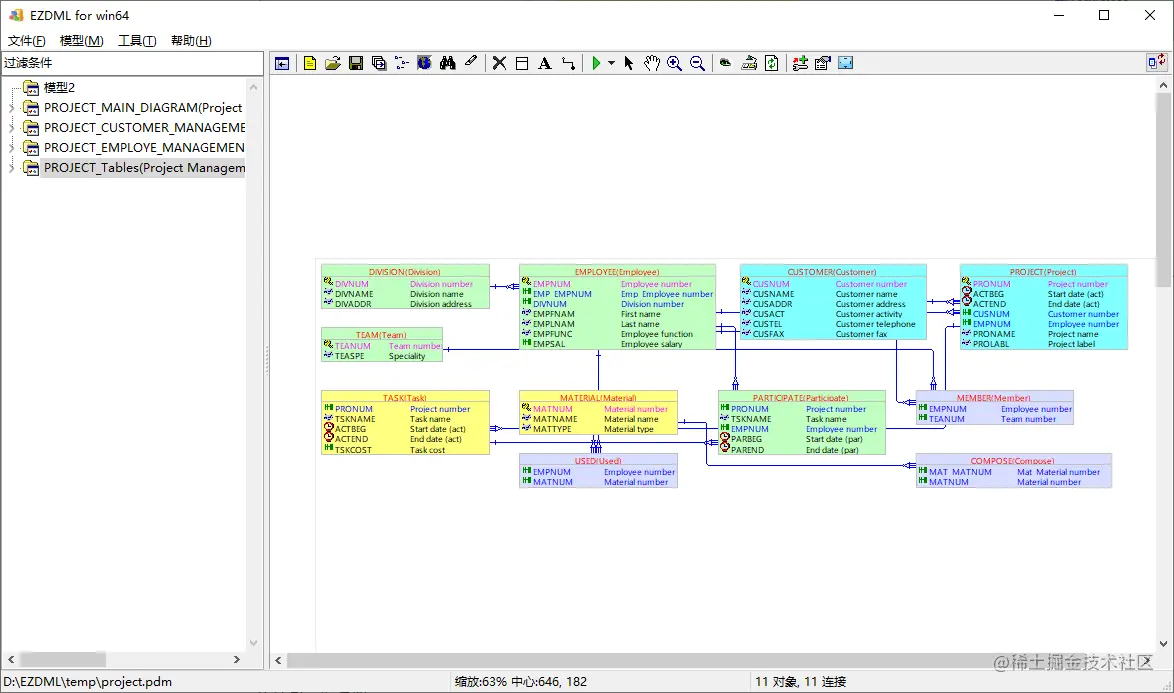Click the auto layout tree icon
Viewport: 1174px width, 693px height.
[x=401, y=64]
